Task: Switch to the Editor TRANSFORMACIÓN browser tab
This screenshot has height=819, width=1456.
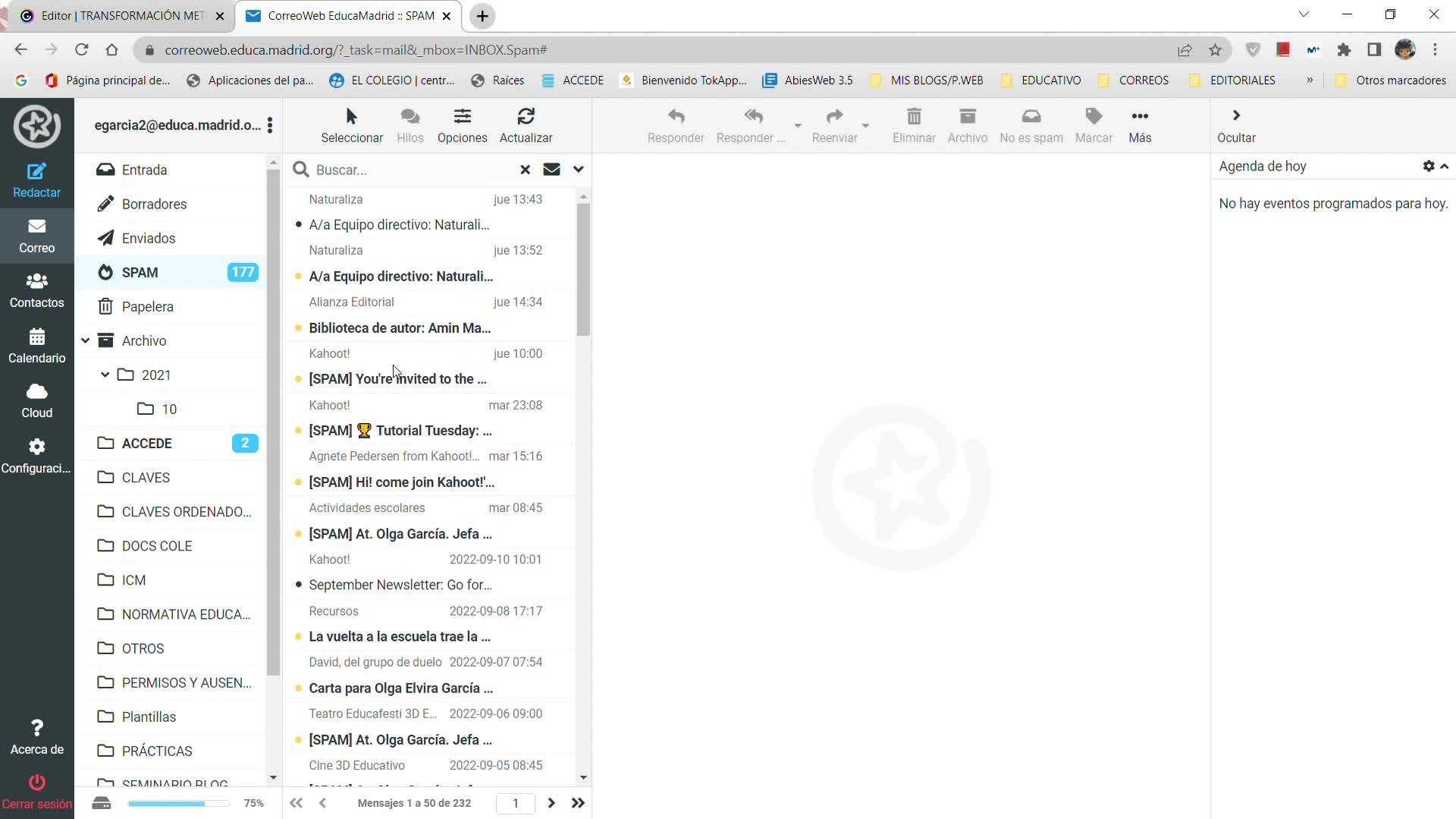Action: 121,16
